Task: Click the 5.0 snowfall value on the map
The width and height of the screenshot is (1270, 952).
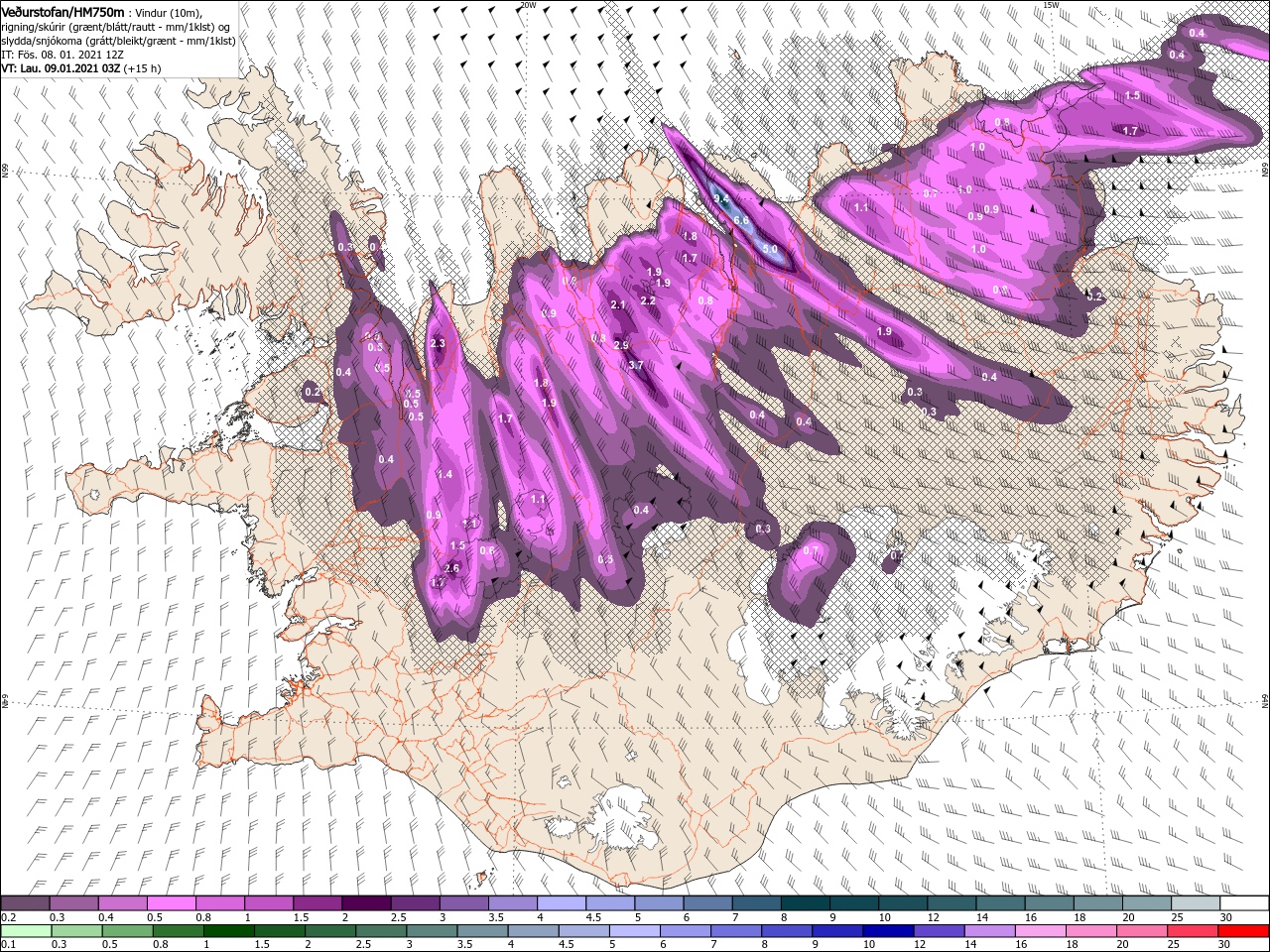Action: (x=770, y=250)
